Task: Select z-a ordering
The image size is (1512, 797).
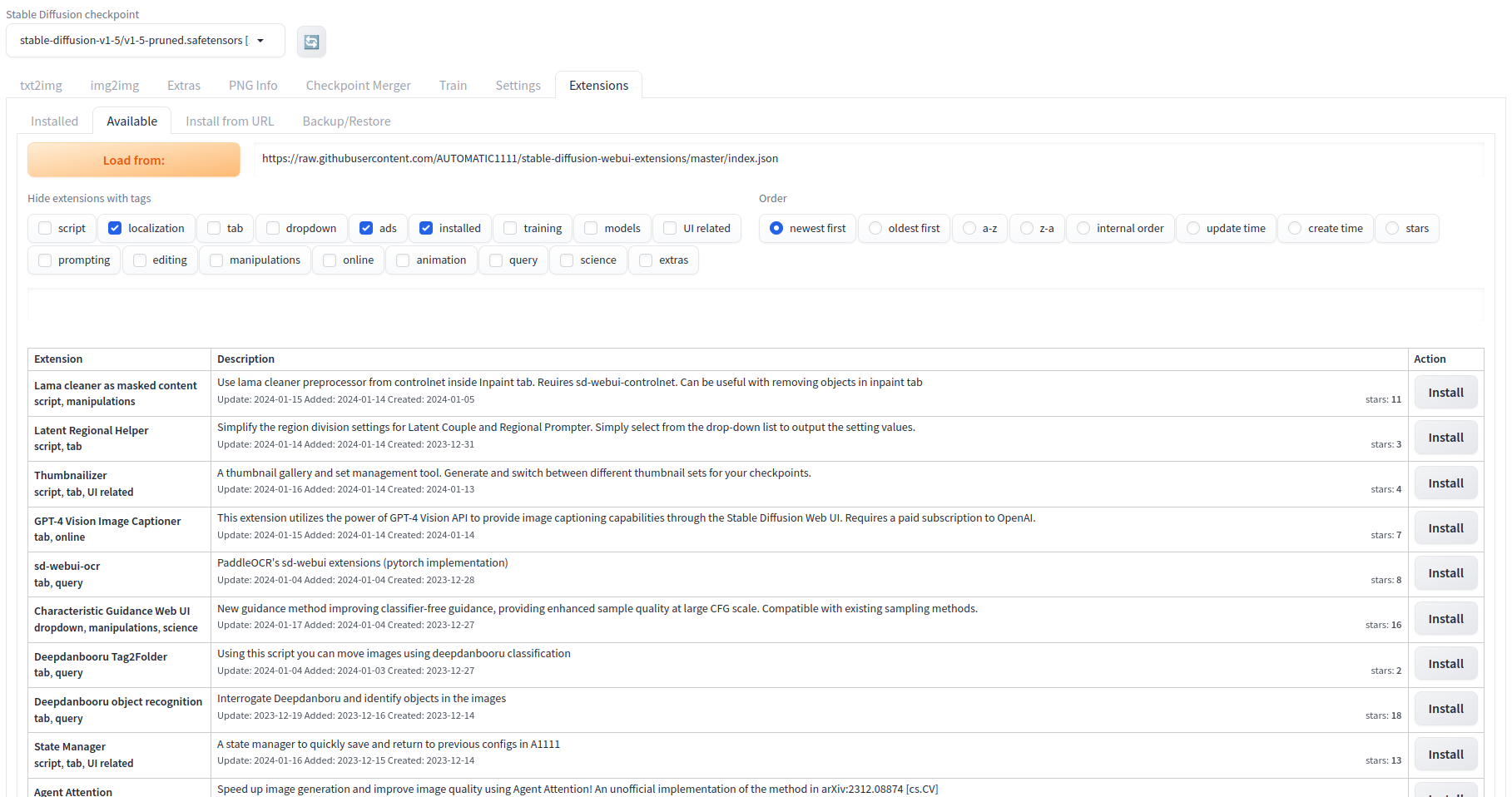Action: [x=1027, y=229]
